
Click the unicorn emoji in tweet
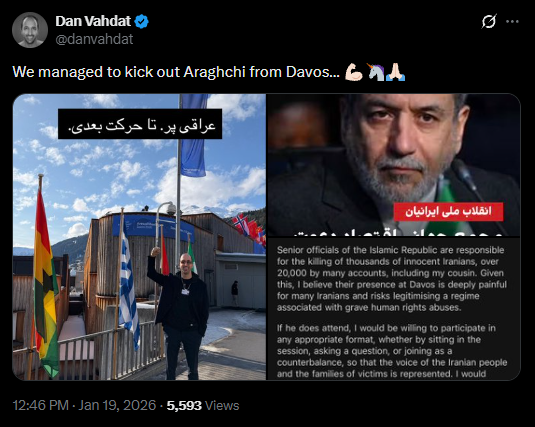point(375,72)
